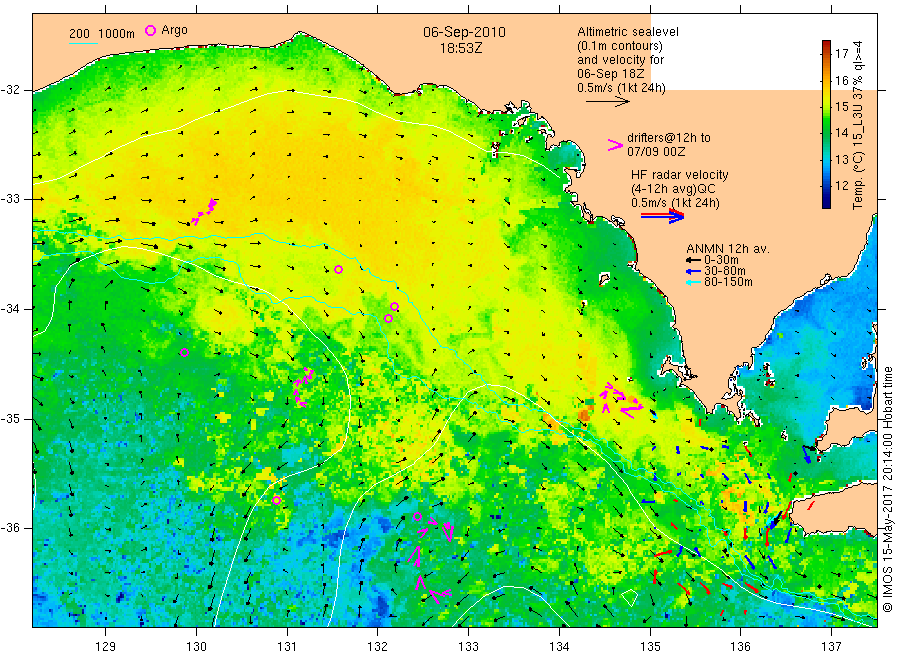Click the longitude axis label 137
The image size is (900, 660).
pyautogui.click(x=831, y=647)
